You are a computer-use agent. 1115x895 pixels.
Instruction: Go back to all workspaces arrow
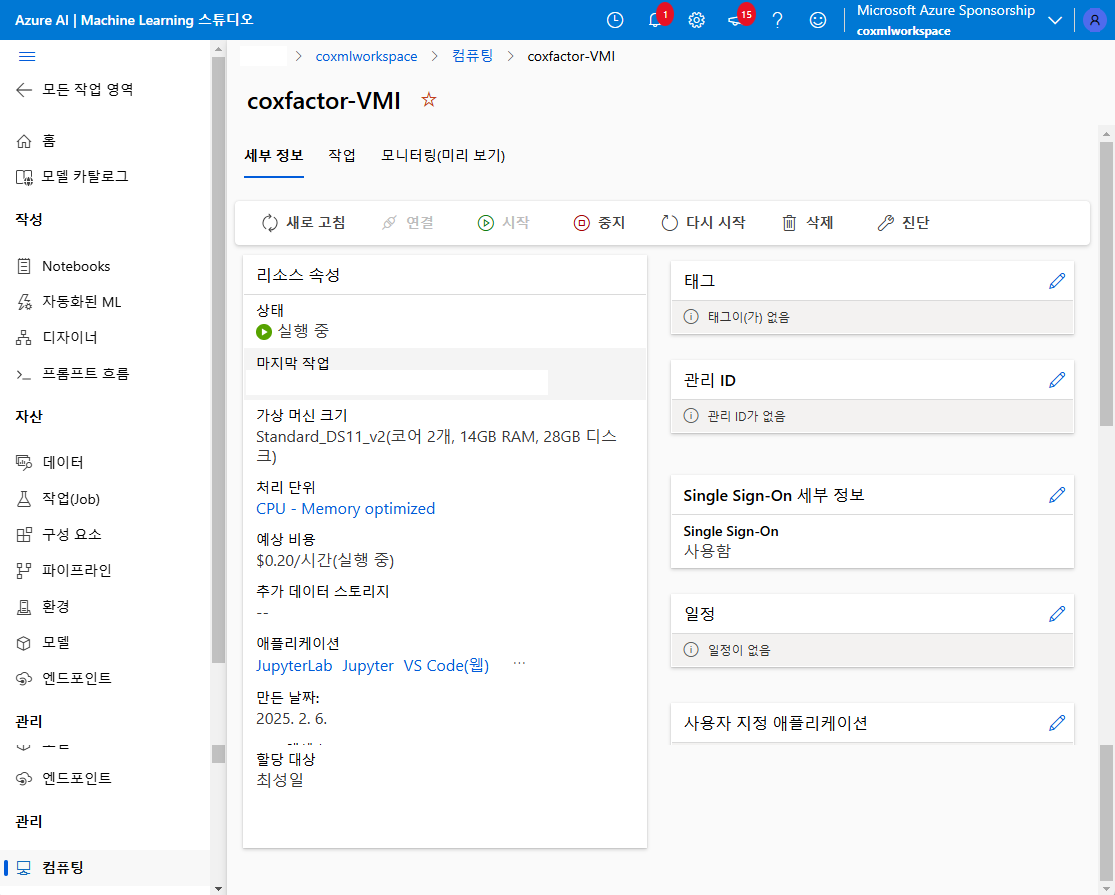click(24, 90)
